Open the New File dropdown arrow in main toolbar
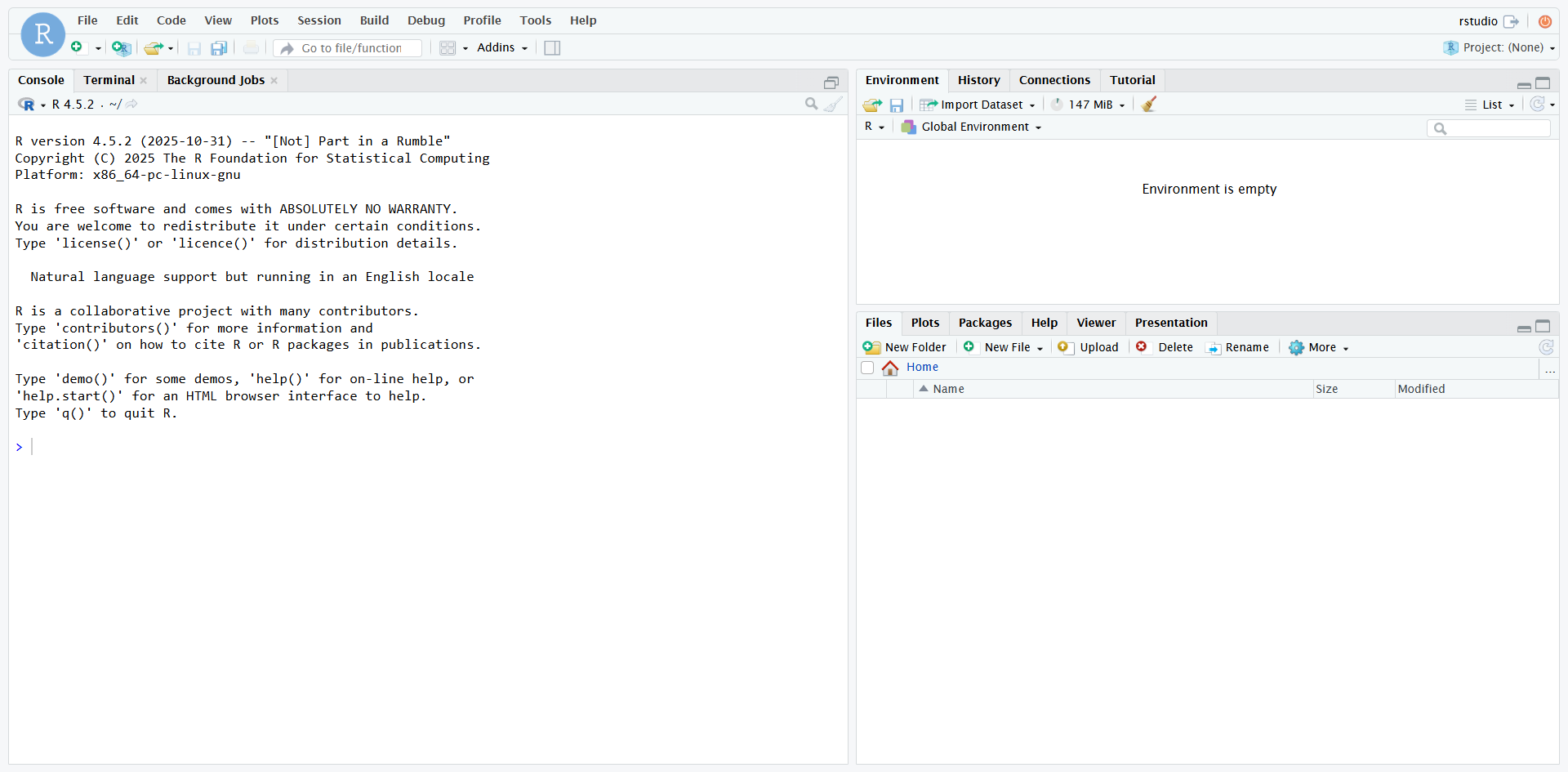This screenshot has width=1568, height=772. [x=98, y=48]
